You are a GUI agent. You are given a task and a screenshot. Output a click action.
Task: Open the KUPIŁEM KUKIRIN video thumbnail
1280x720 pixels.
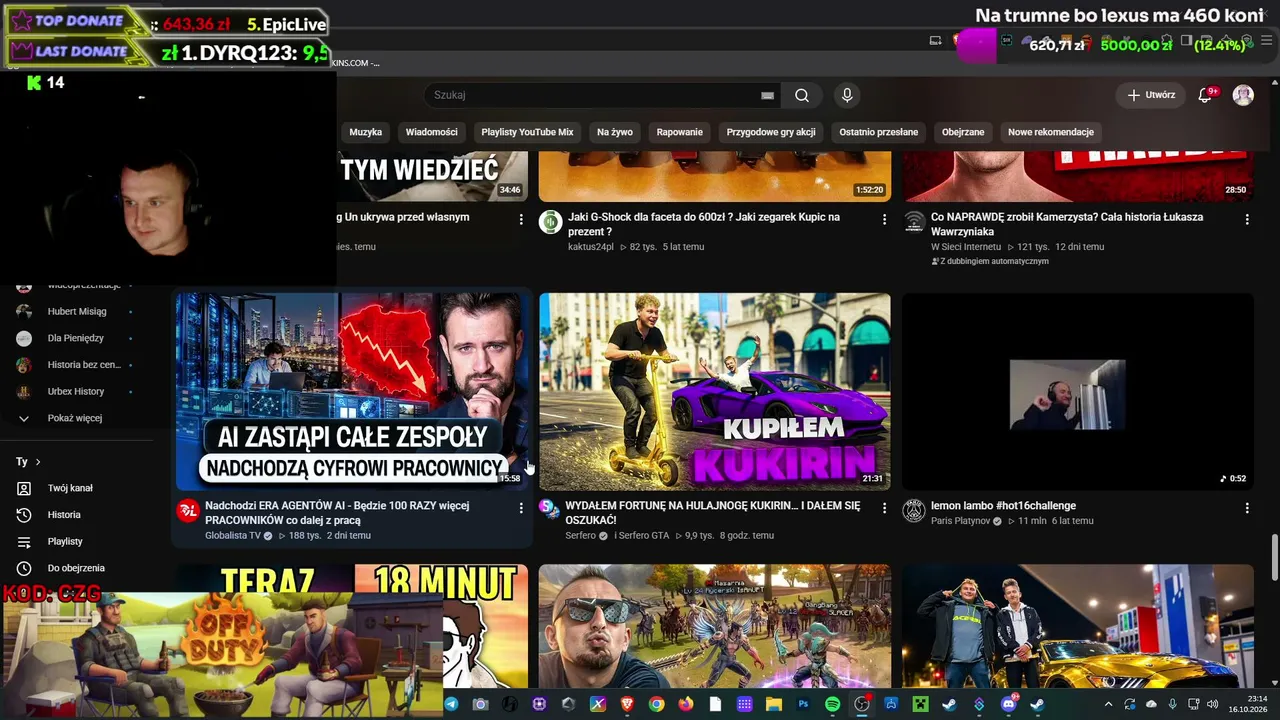pos(715,391)
